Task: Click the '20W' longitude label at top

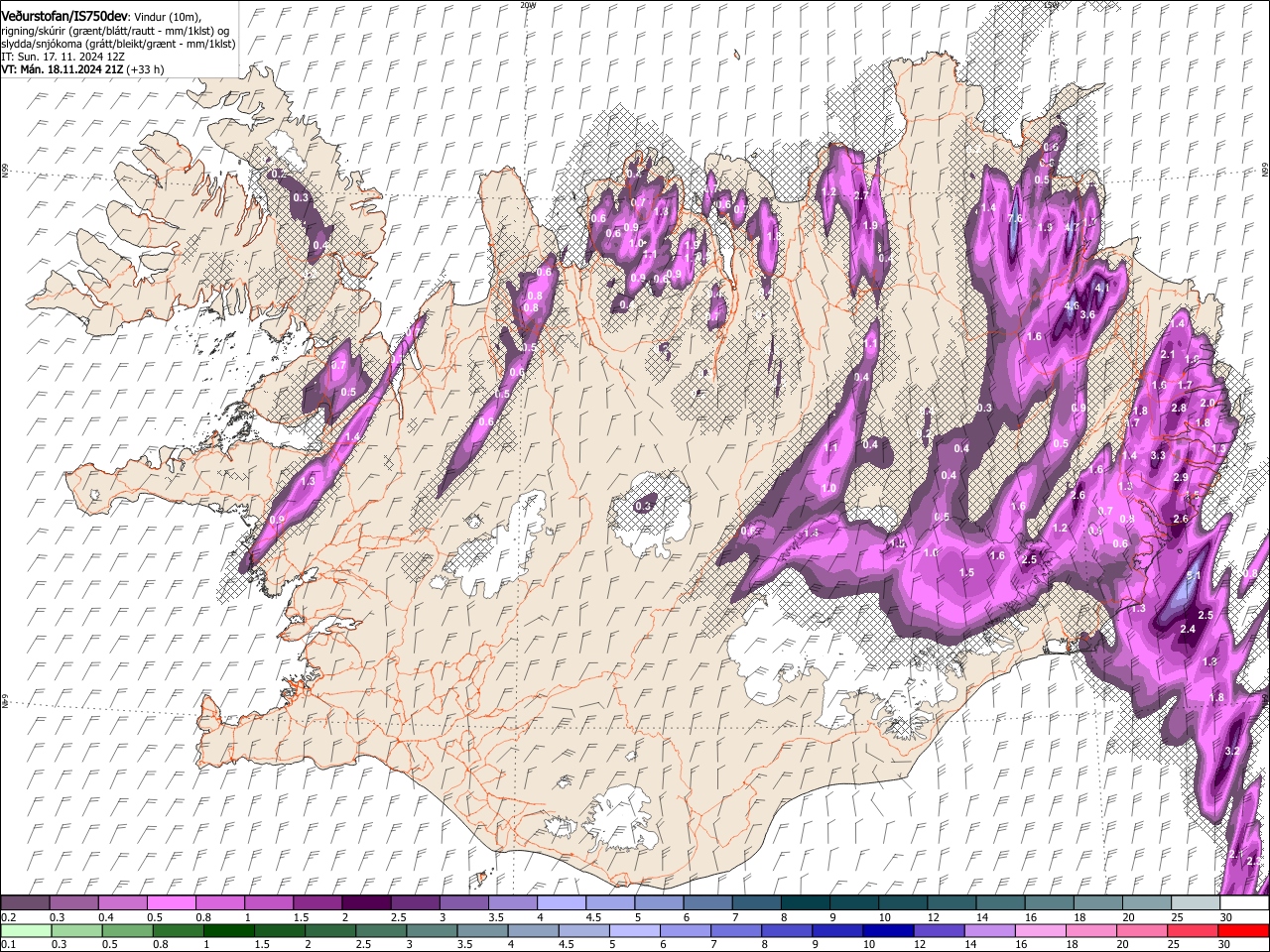Action: point(528,5)
